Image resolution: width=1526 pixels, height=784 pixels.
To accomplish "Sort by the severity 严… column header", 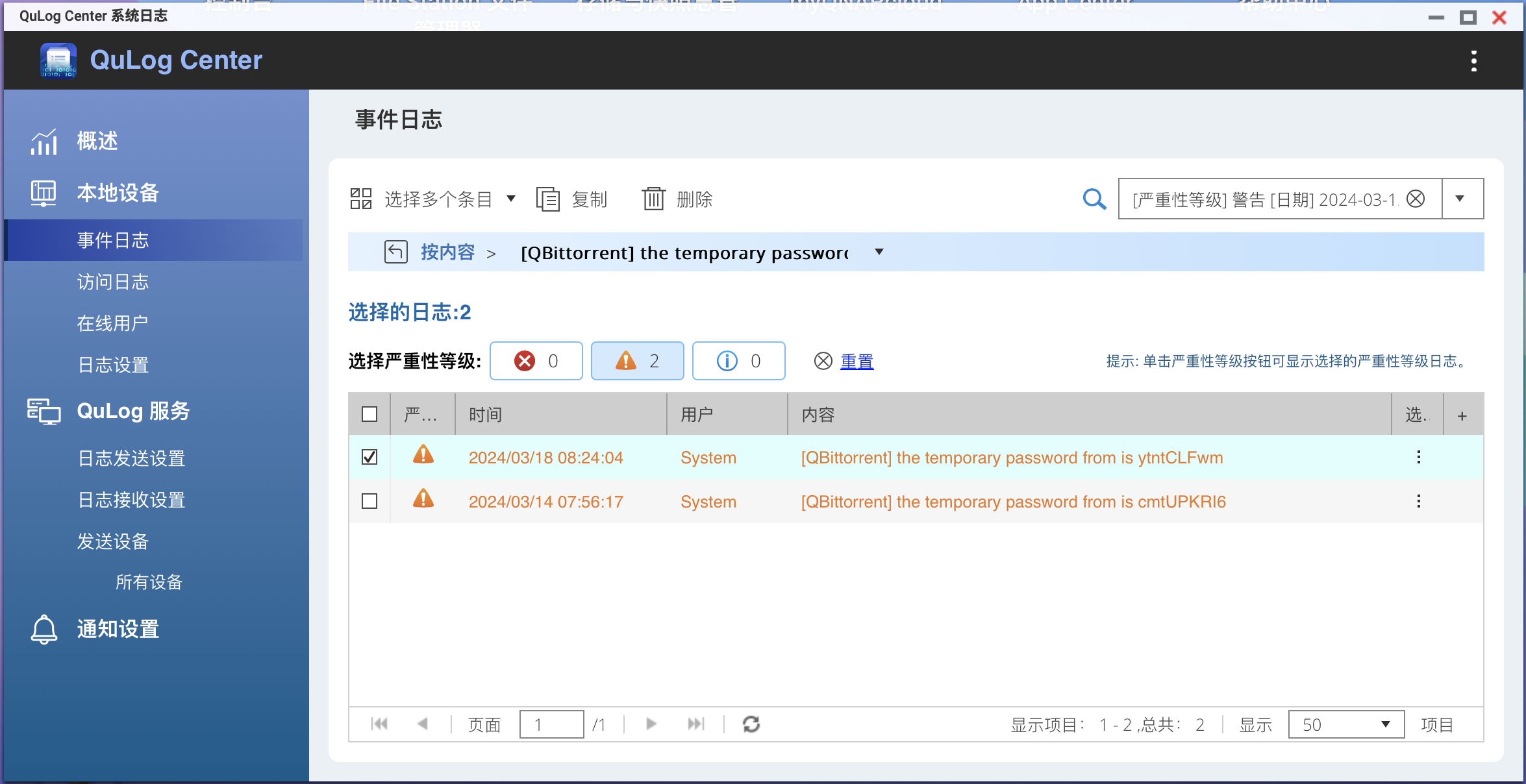I will point(423,414).
